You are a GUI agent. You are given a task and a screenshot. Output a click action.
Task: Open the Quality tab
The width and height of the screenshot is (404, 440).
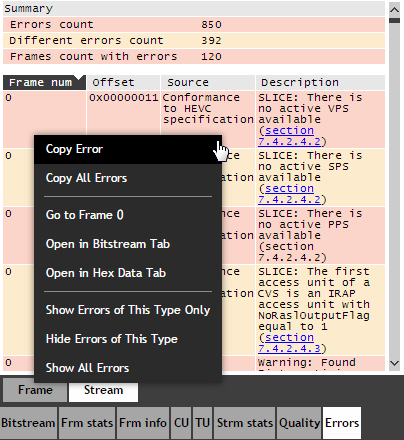299,423
